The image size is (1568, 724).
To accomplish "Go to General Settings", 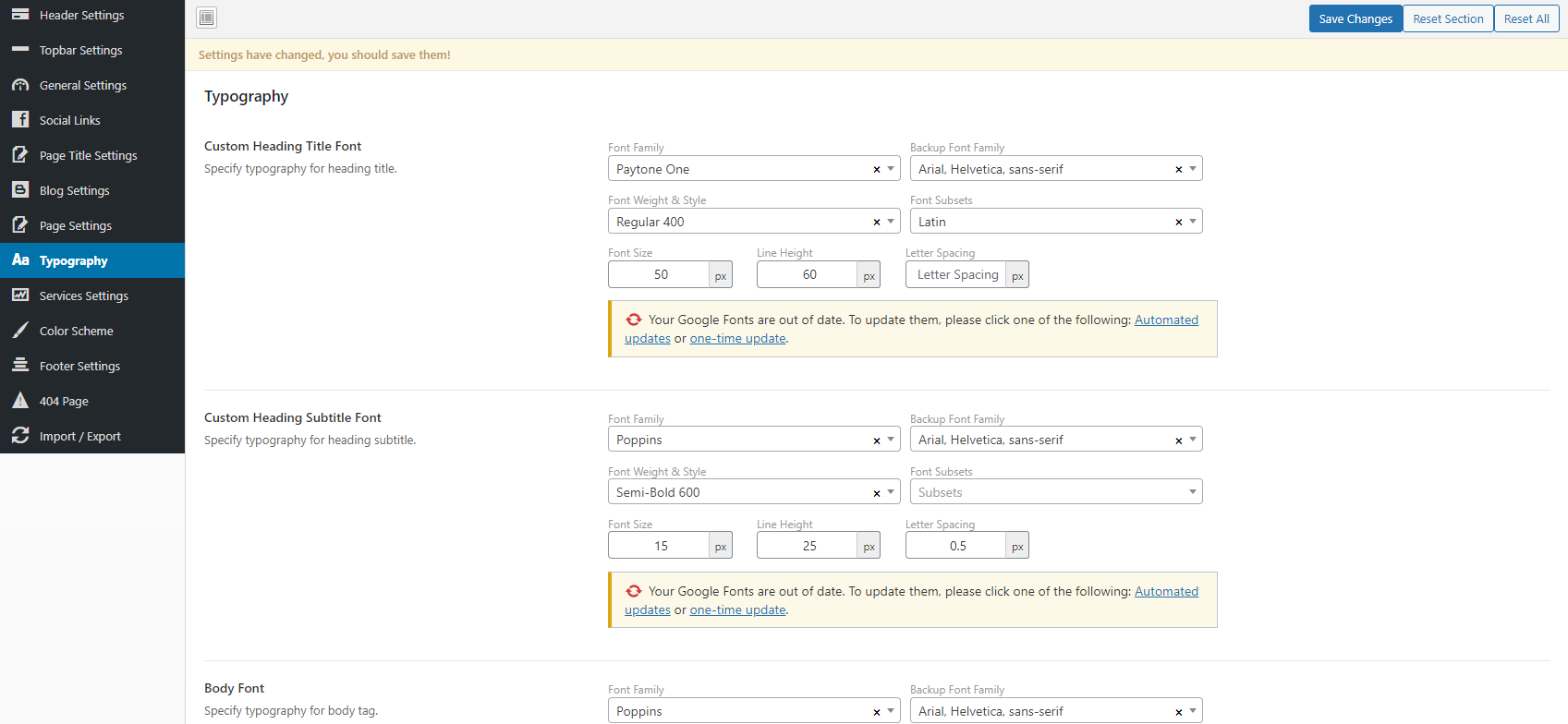I will tap(92, 85).
